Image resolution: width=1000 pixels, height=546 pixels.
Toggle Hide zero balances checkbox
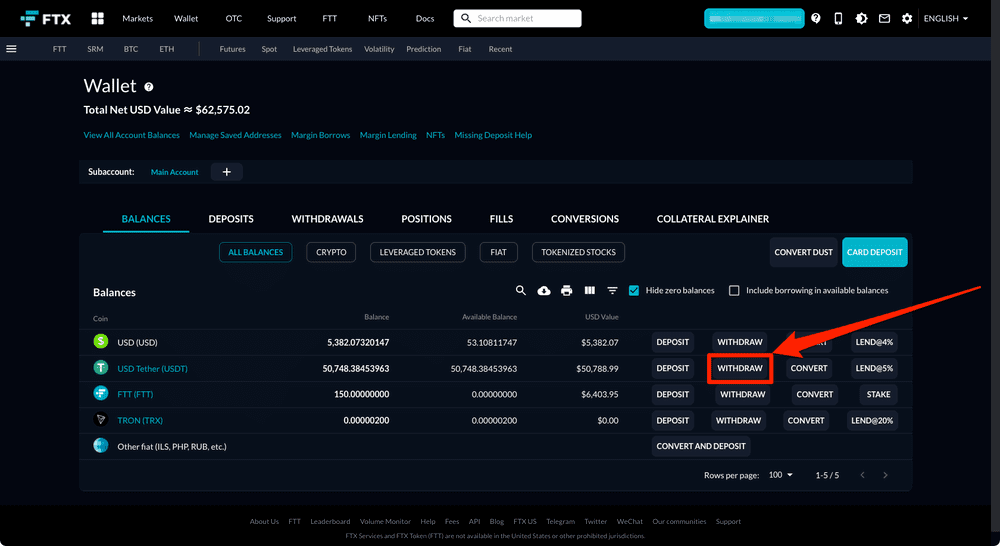point(634,290)
